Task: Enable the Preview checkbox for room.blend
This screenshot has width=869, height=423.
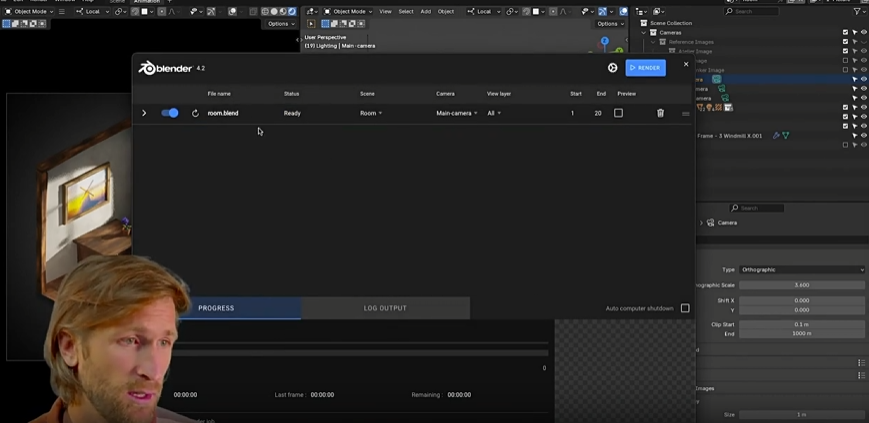Action: click(x=618, y=113)
